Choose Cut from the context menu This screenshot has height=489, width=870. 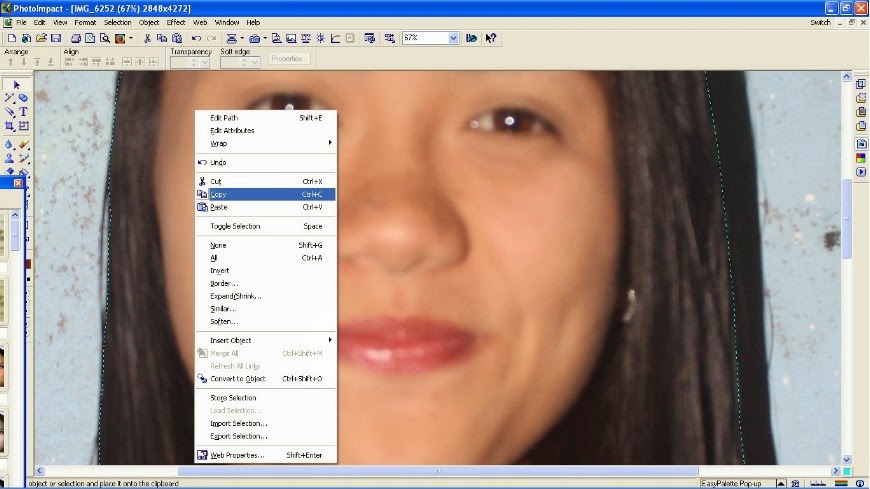(x=266, y=182)
